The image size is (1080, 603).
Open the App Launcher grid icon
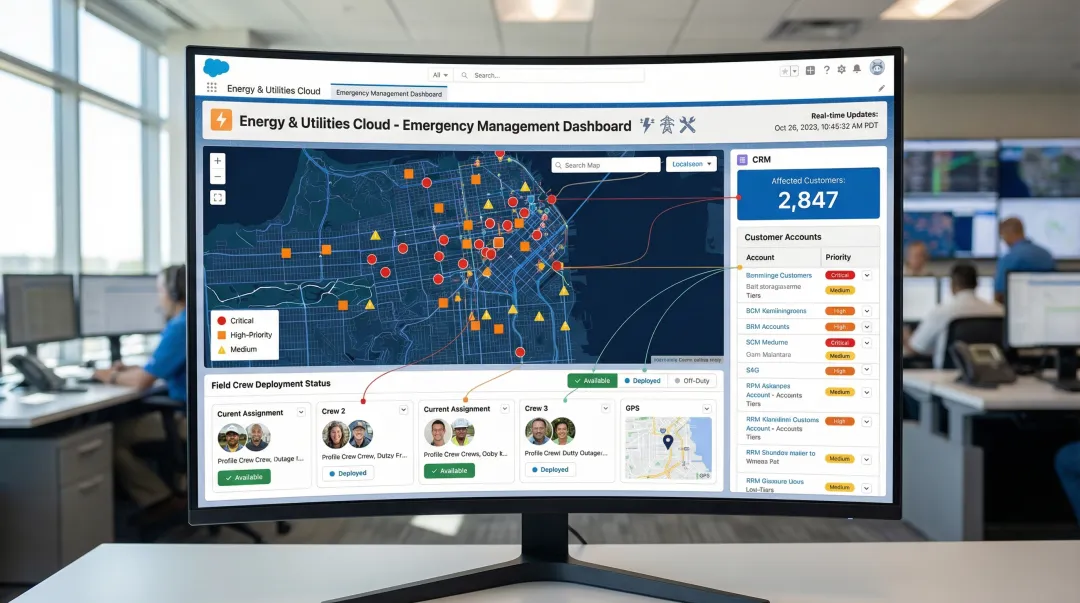(x=211, y=88)
